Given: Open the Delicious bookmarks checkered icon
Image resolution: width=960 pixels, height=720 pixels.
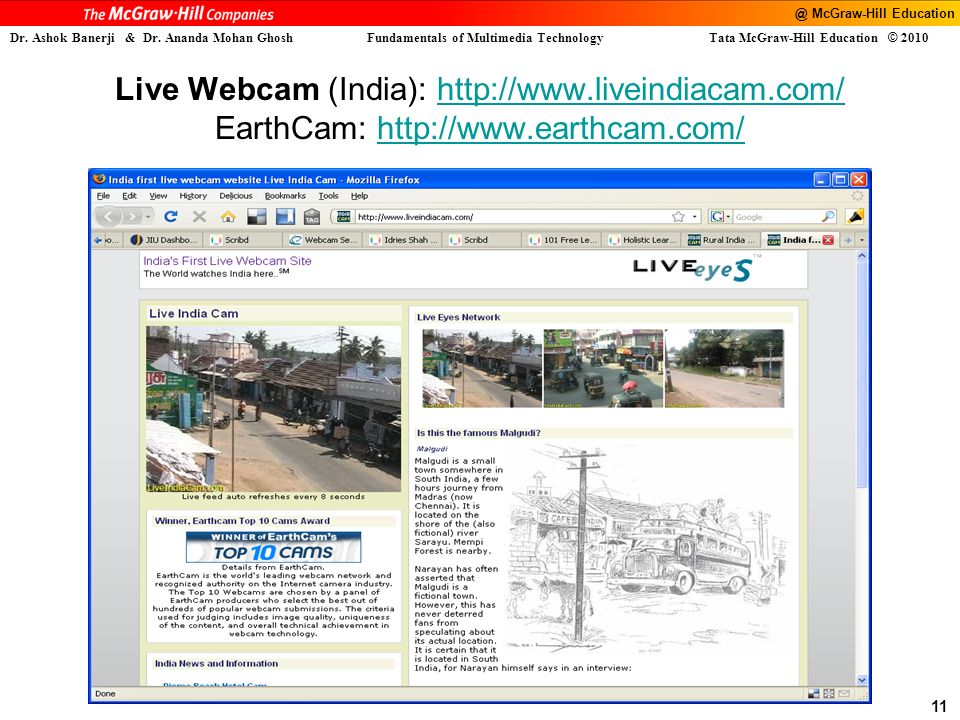Looking at the screenshot, I should click(x=257, y=216).
